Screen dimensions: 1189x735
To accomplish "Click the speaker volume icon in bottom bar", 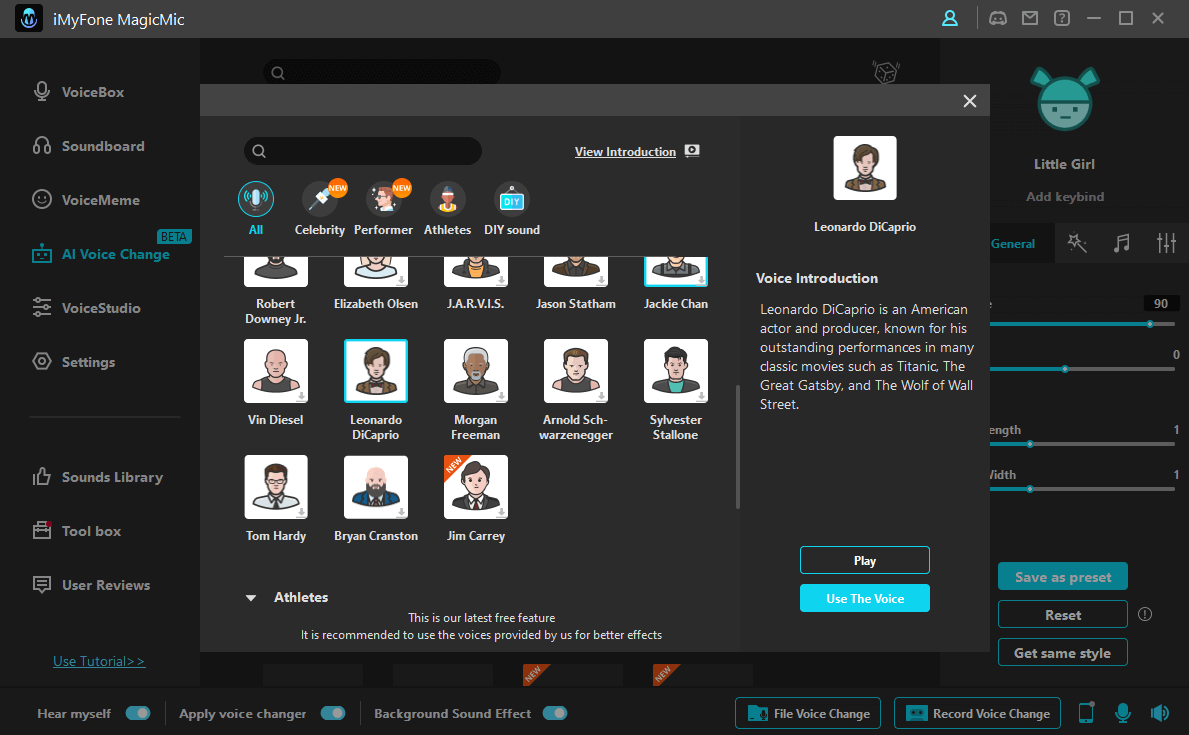I will (1159, 713).
